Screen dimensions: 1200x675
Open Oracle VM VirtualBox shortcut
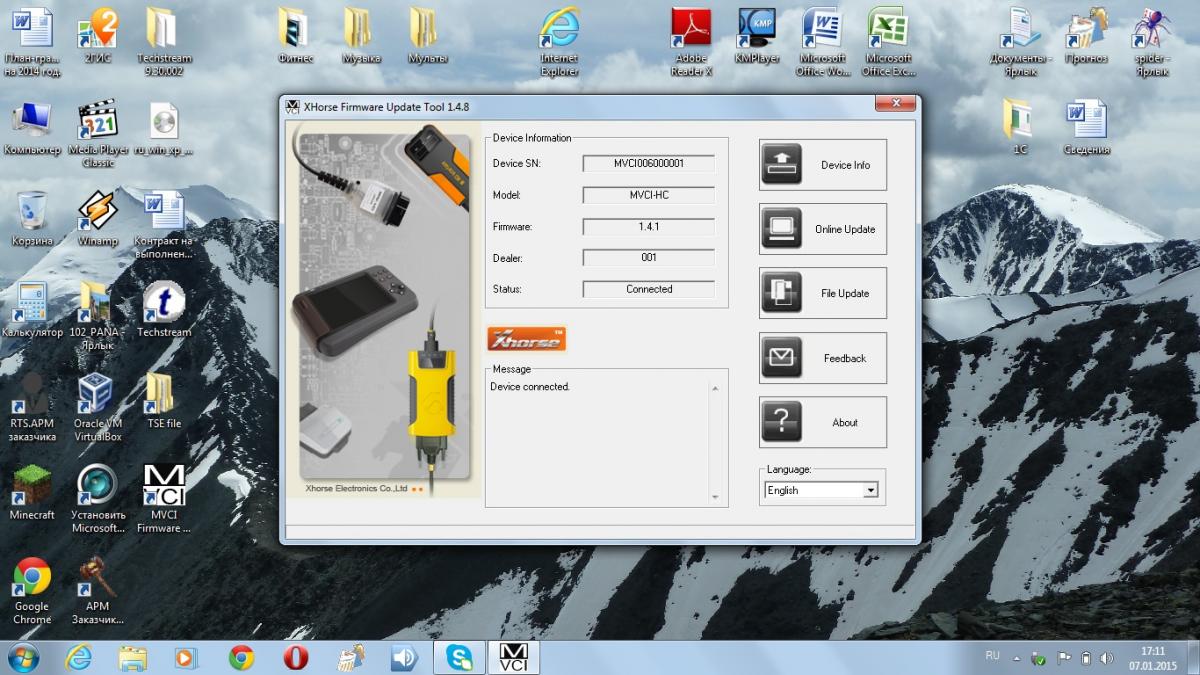coord(97,396)
